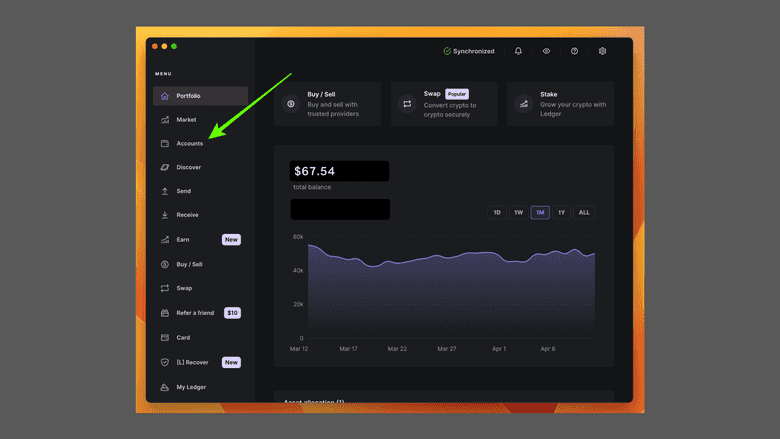This screenshot has height=439, width=780.
Task: Select the 1D chart range
Action: click(x=497, y=212)
